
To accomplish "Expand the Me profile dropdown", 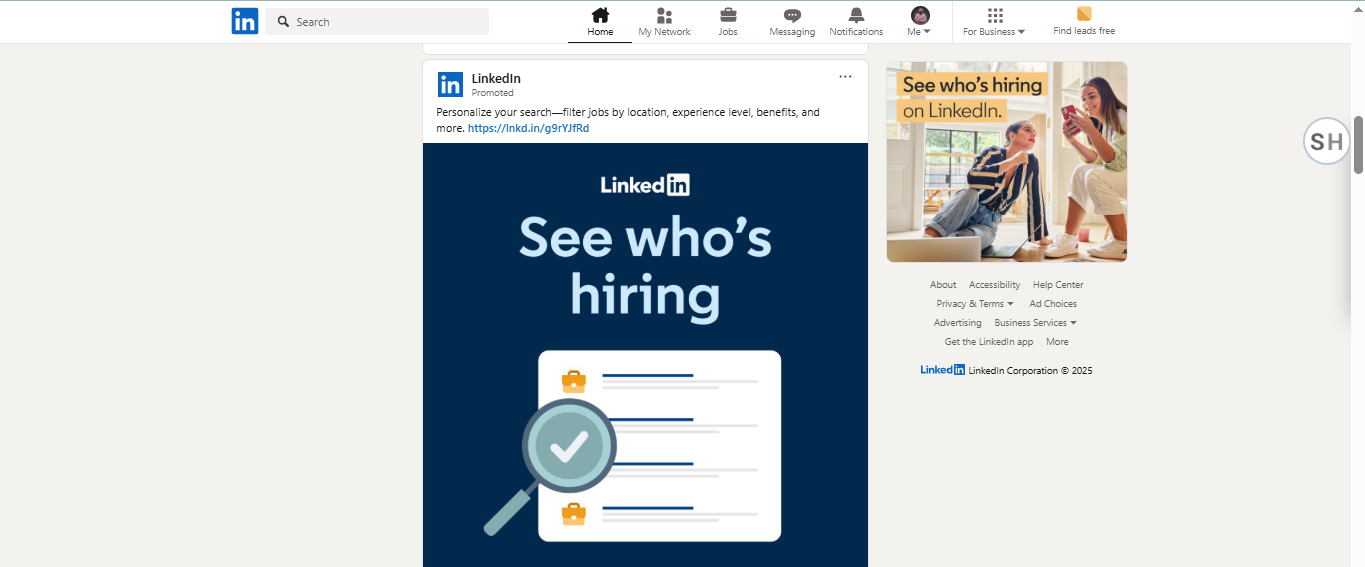I will tap(920, 22).
